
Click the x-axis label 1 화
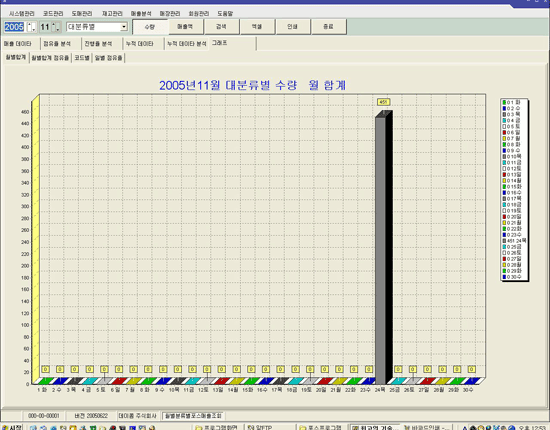[x=42, y=390]
